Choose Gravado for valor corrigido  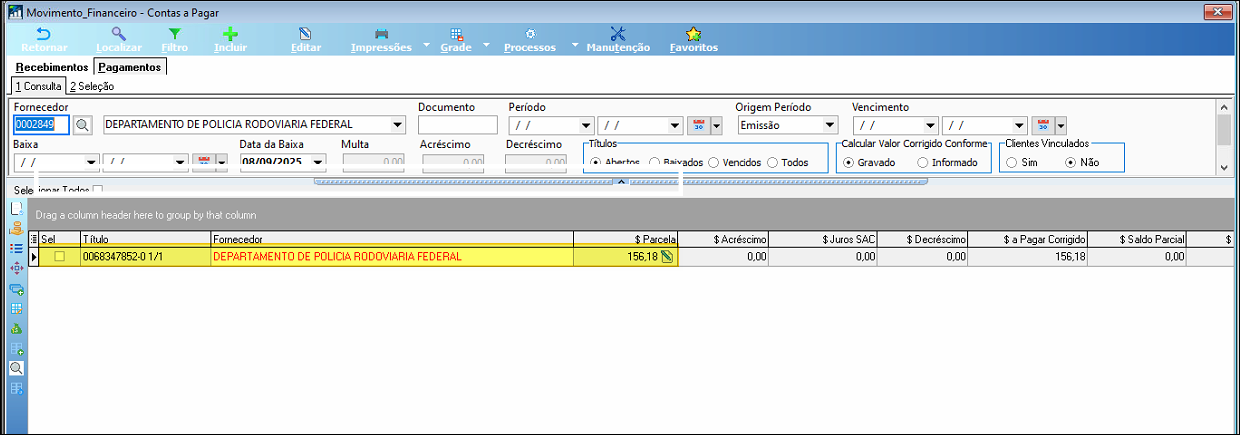(x=848, y=162)
